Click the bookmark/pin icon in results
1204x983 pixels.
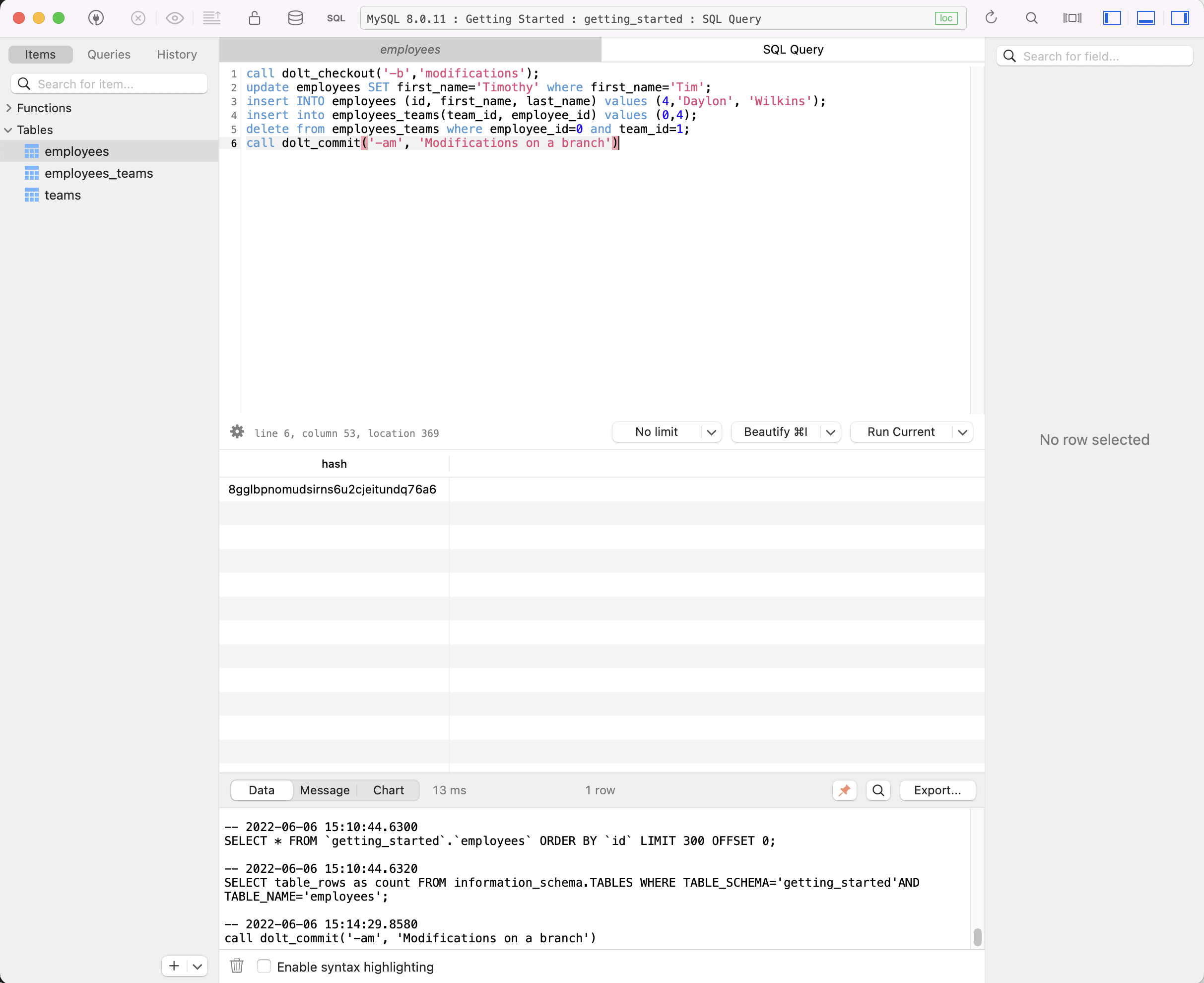844,791
